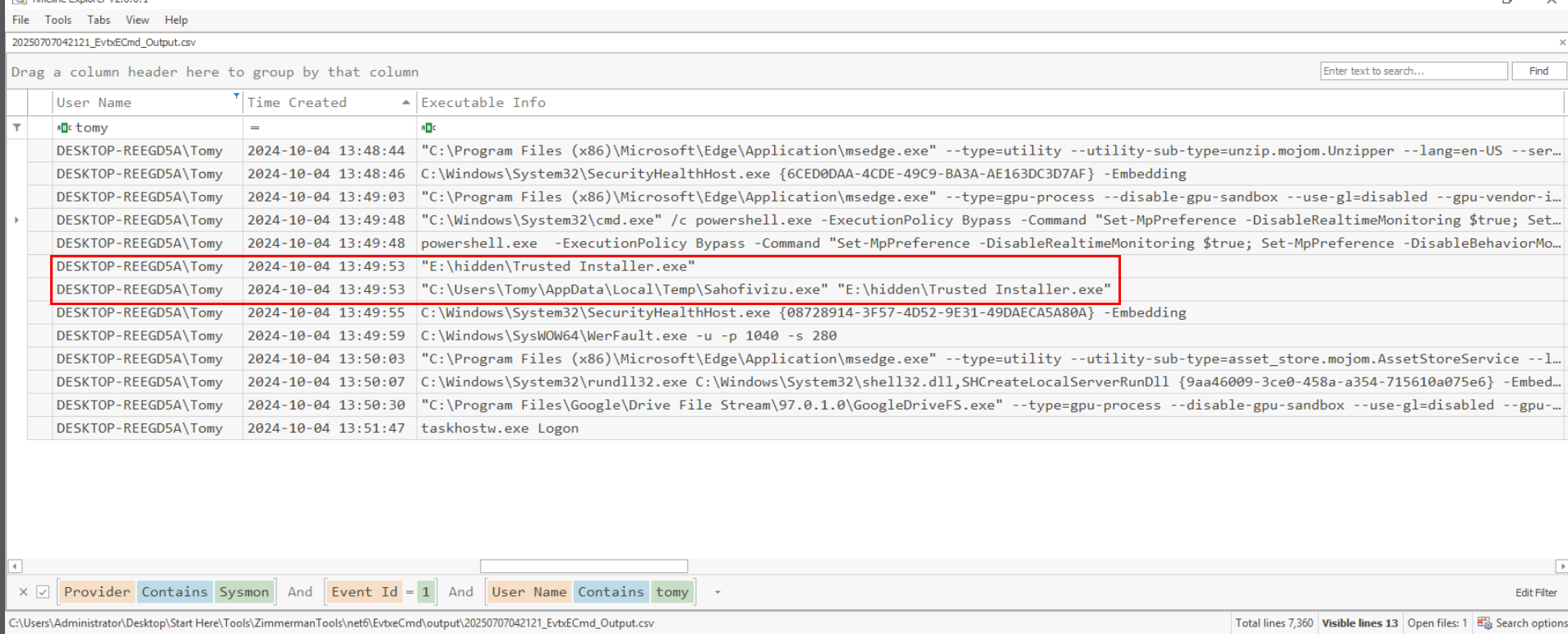
Task: Click the time cell 2024-10-04 13:51:47
Action: click(x=326, y=428)
